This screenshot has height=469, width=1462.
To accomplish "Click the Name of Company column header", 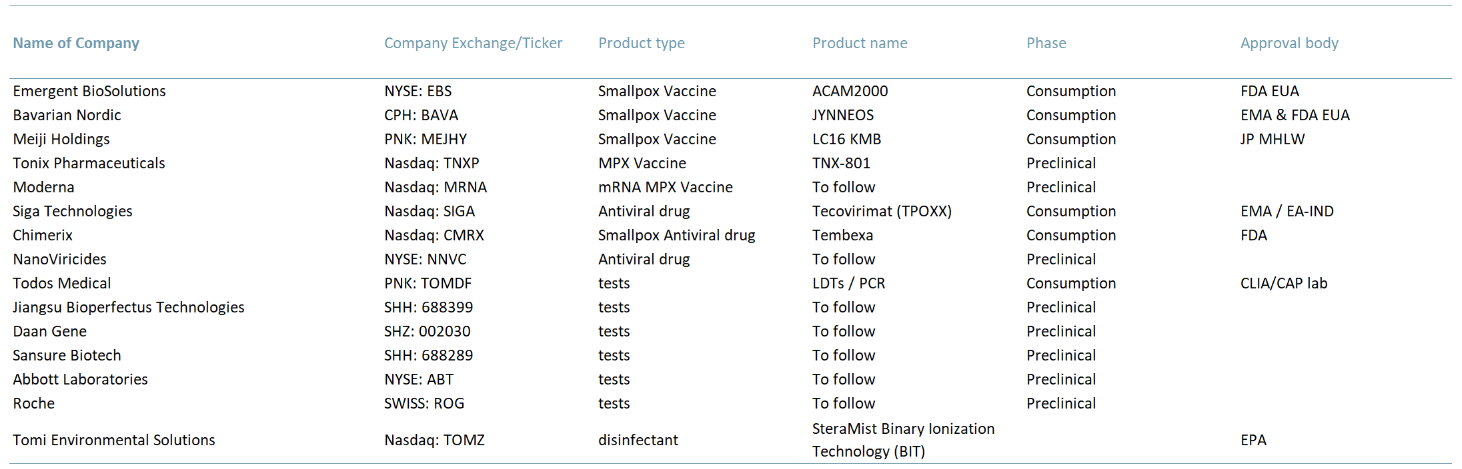I will pyautogui.click(x=76, y=43).
